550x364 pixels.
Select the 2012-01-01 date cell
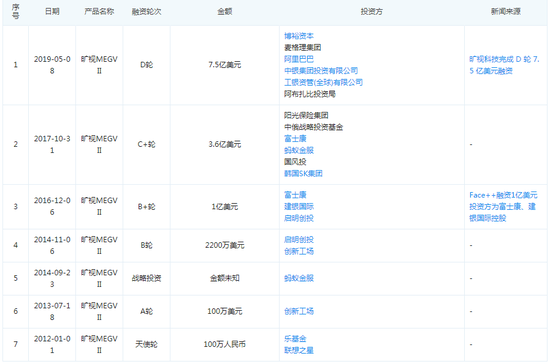tap(52, 344)
